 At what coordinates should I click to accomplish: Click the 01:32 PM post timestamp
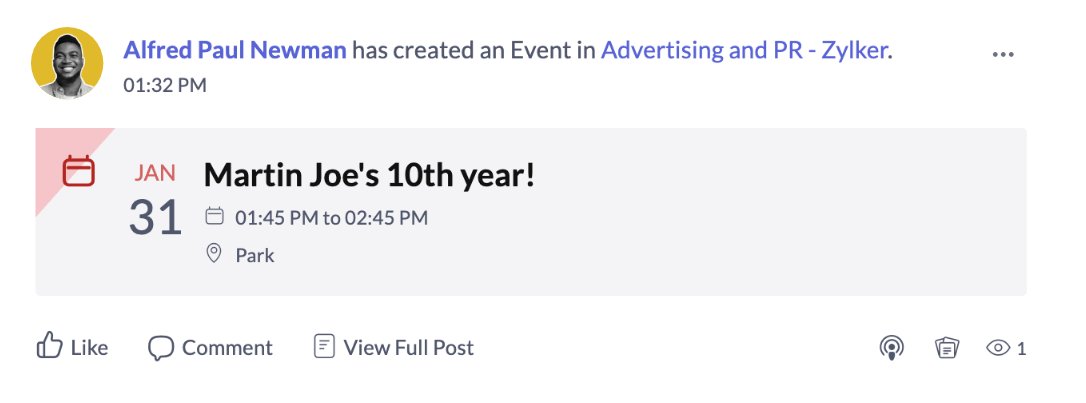(165, 85)
